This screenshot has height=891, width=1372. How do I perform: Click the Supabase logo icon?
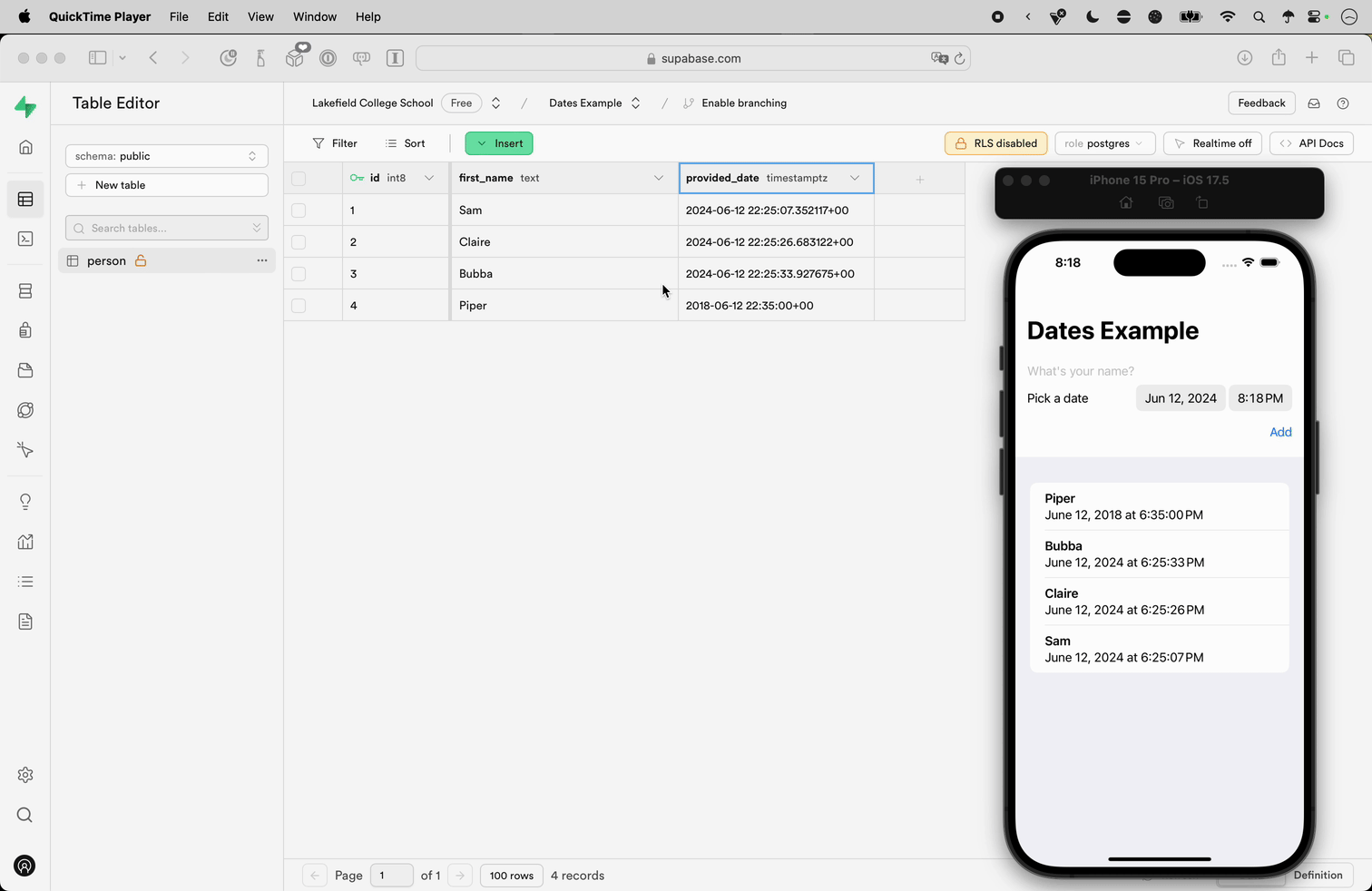(x=25, y=107)
